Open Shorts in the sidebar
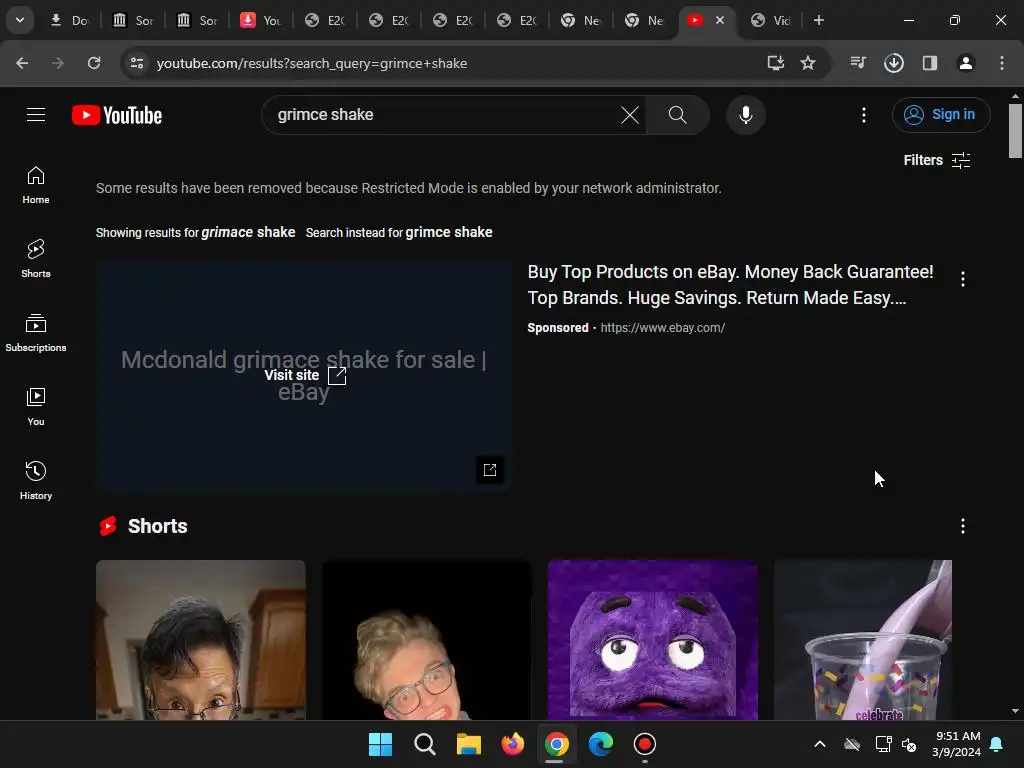This screenshot has height=768, width=1024. pyautogui.click(x=36, y=259)
